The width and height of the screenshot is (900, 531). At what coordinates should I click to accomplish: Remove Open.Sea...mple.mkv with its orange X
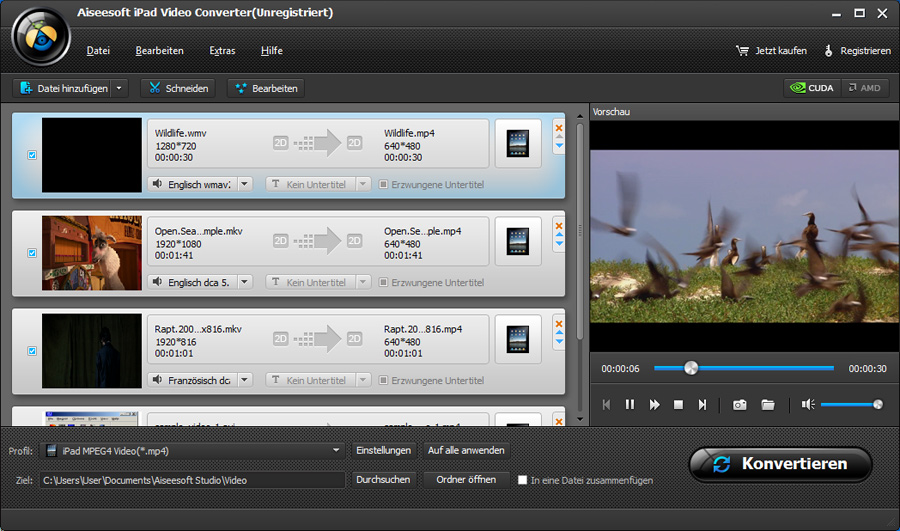click(558, 226)
